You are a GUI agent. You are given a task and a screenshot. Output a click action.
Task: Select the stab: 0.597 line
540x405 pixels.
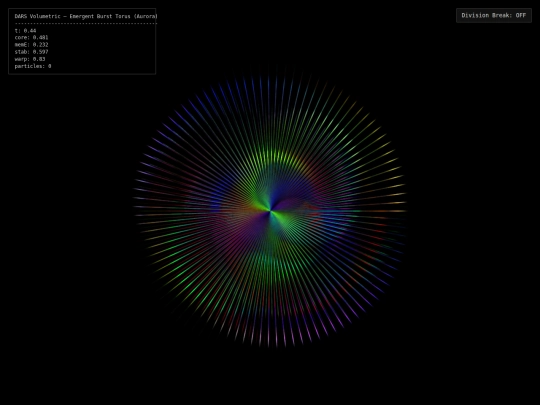31,52
